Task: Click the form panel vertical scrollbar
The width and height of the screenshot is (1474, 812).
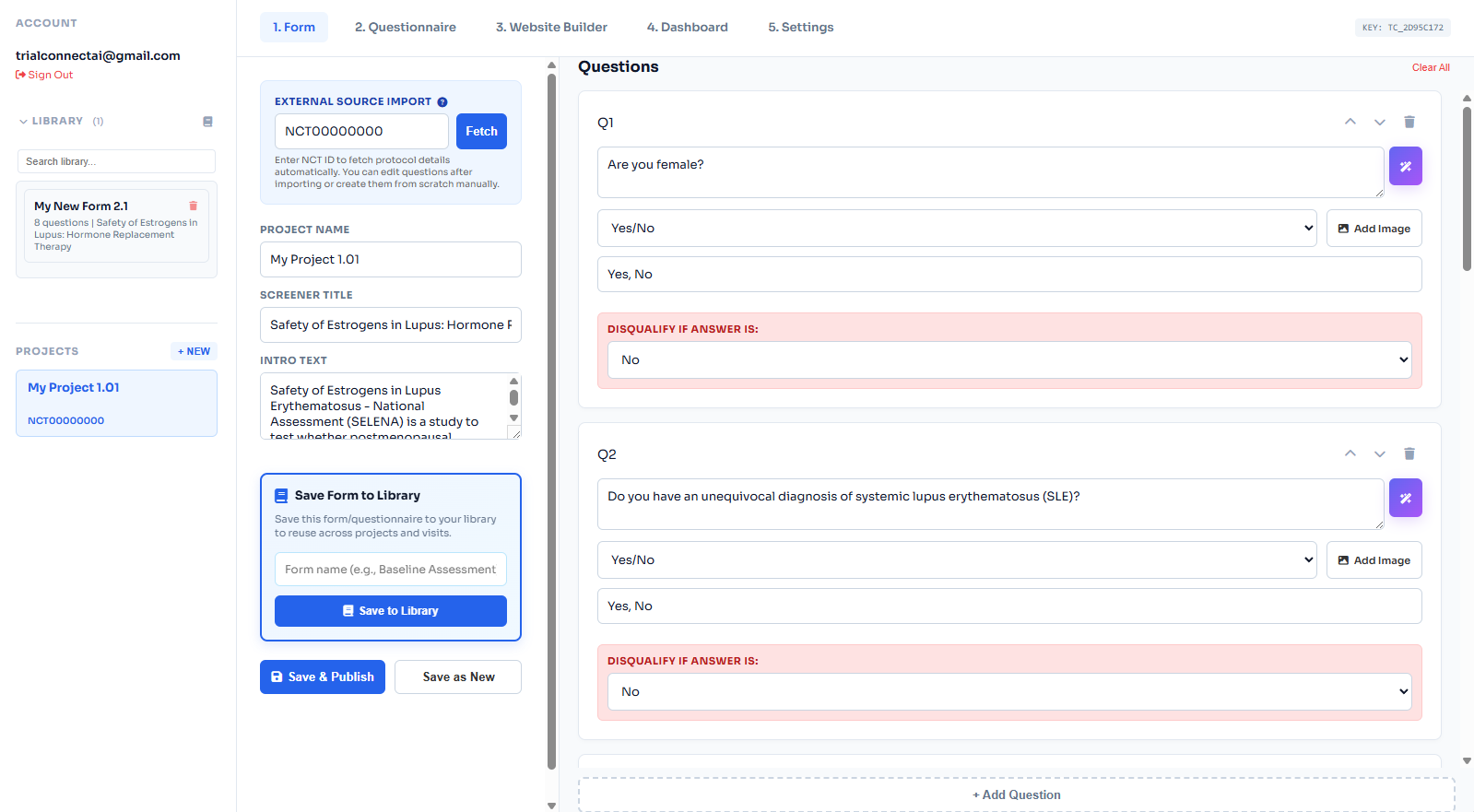Action: 551,421
